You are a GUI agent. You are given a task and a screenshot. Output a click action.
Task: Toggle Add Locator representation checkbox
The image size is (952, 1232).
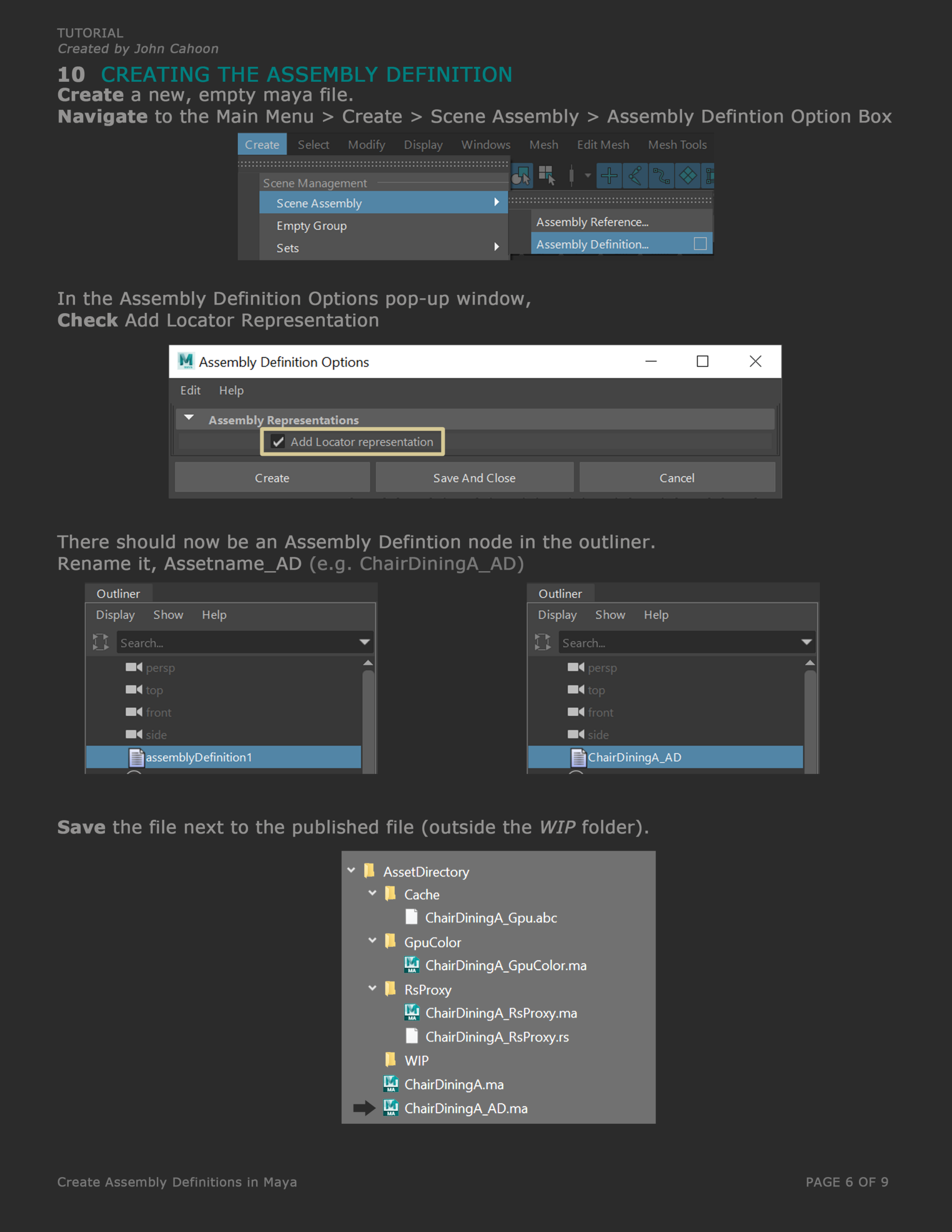click(278, 442)
